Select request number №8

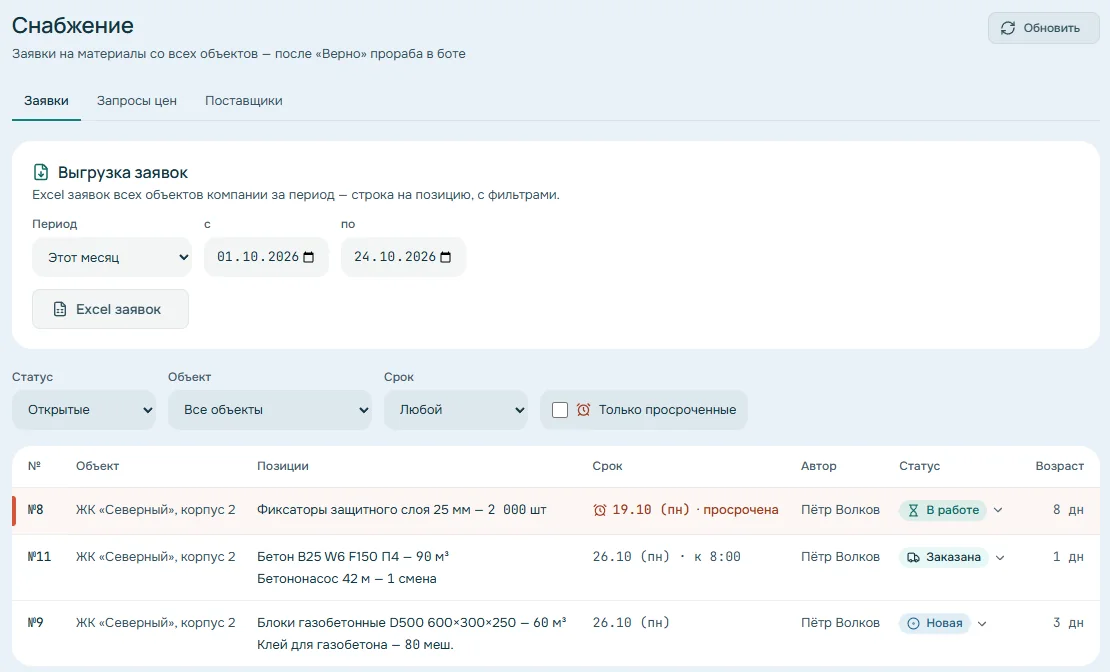coord(35,510)
